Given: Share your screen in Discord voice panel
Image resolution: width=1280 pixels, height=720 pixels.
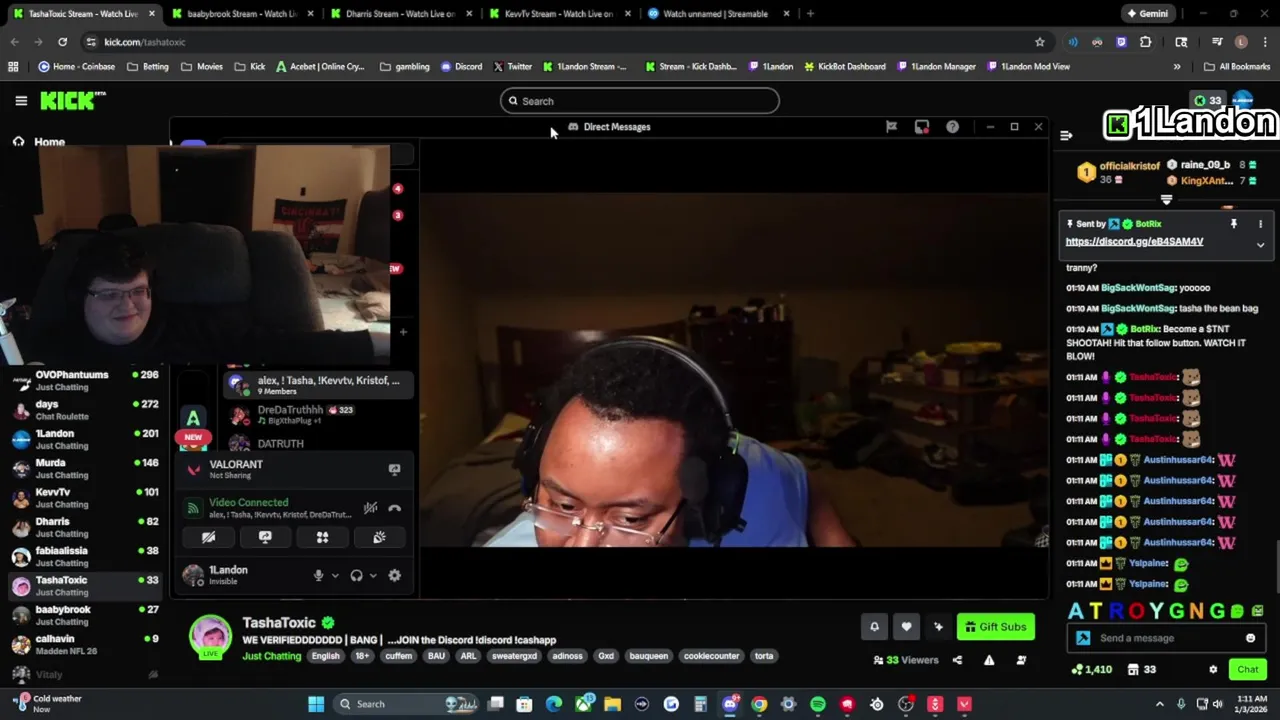Looking at the screenshot, I should (265, 537).
